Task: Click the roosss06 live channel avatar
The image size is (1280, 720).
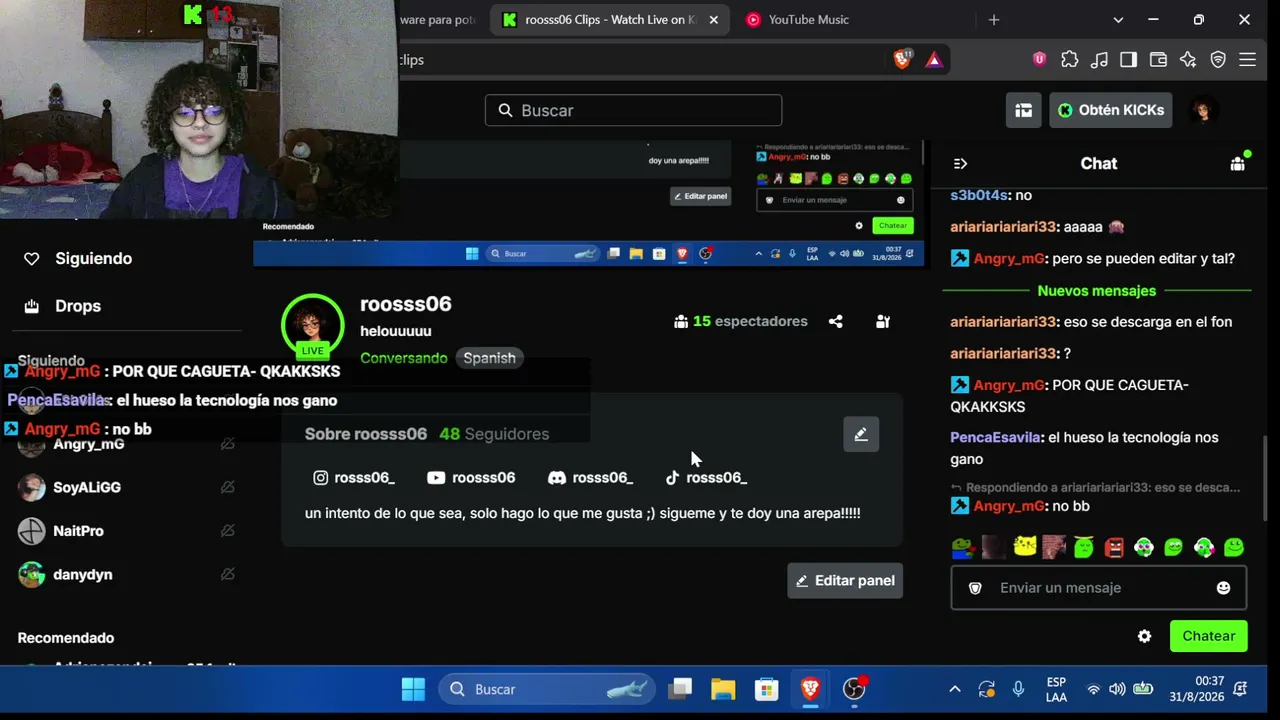Action: pos(313,325)
